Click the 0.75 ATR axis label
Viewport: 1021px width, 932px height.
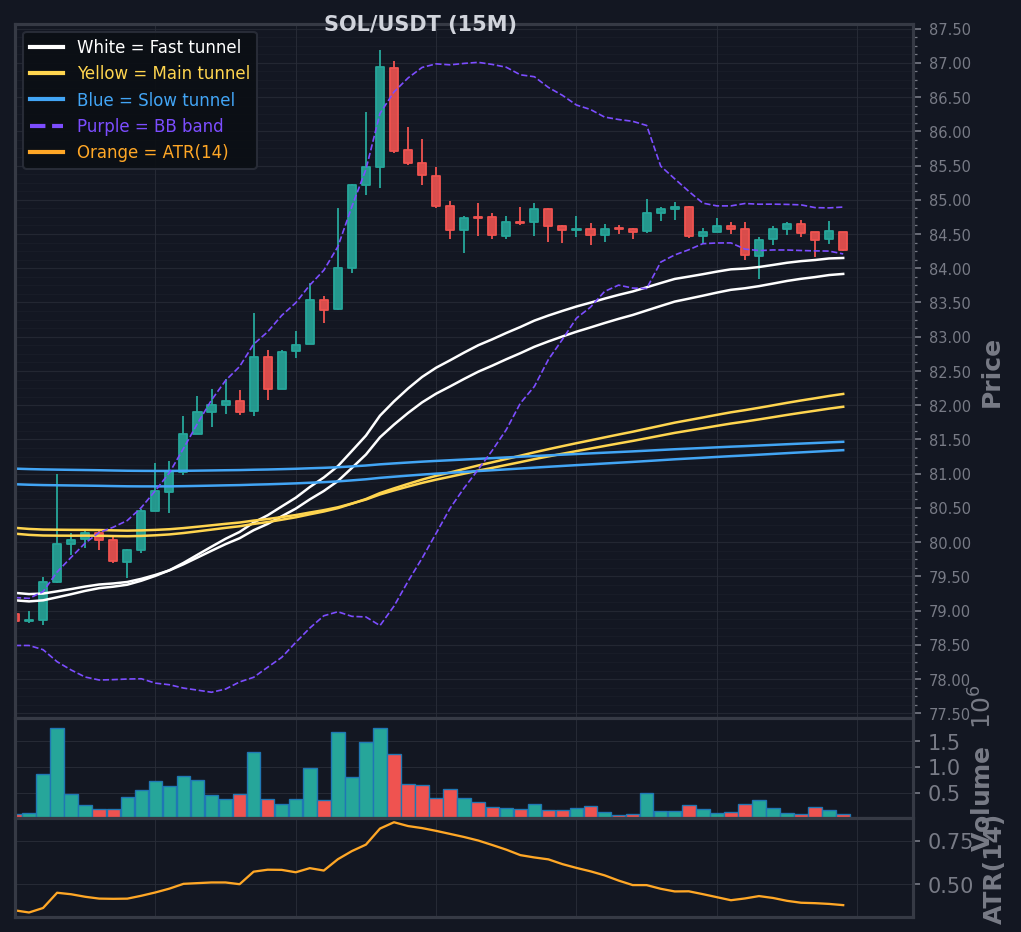tap(951, 841)
